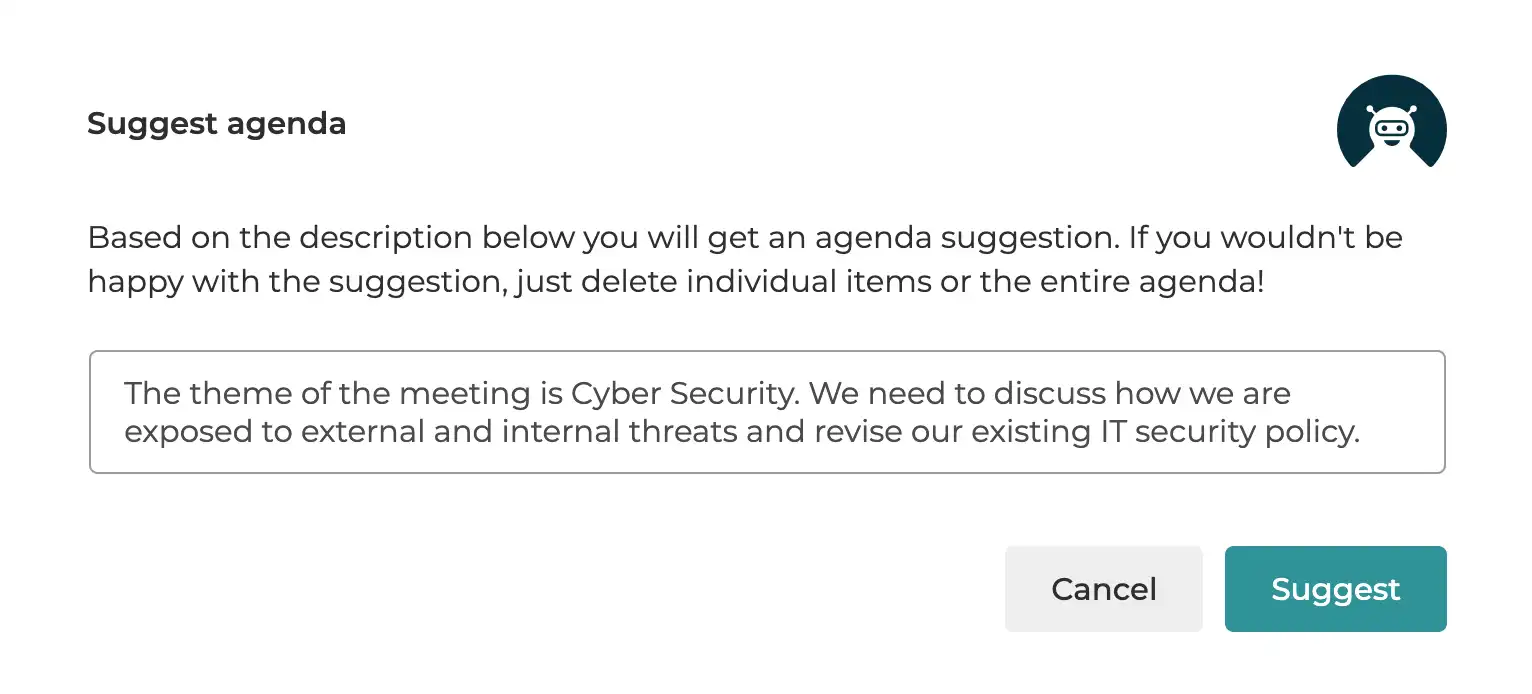
Task: Open the agenda assistant via the robot icon
Action: click(1391, 123)
